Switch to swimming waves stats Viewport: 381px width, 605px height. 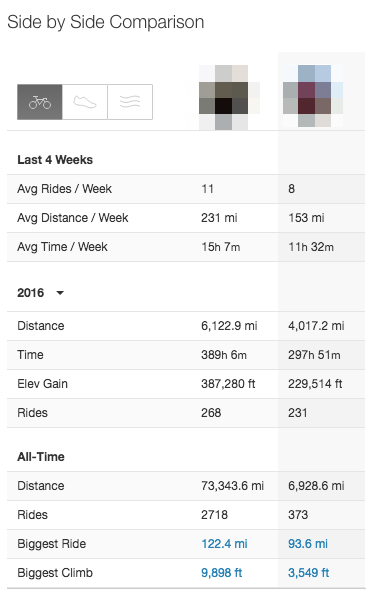[130, 102]
